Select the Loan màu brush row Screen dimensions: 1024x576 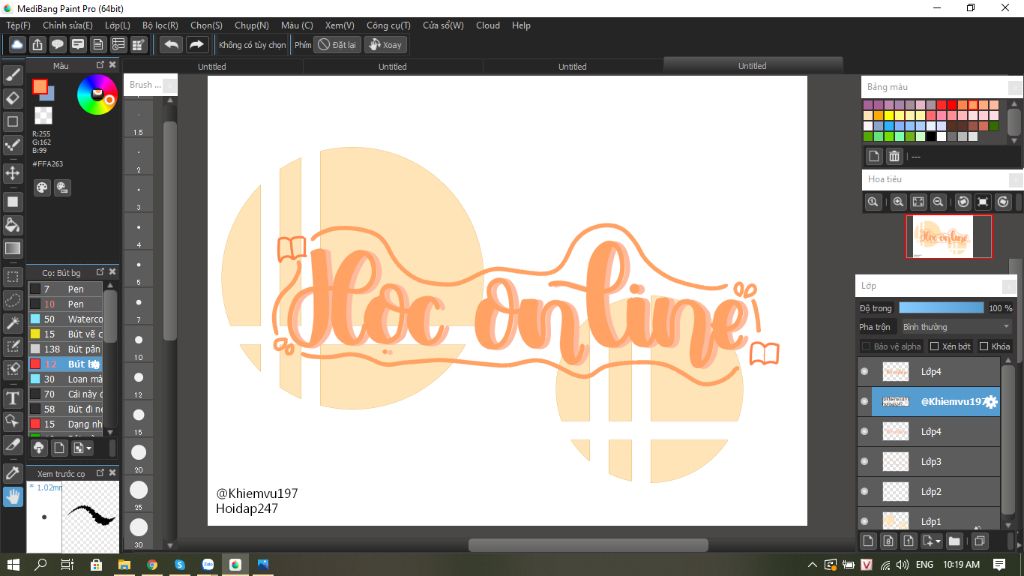click(66, 379)
